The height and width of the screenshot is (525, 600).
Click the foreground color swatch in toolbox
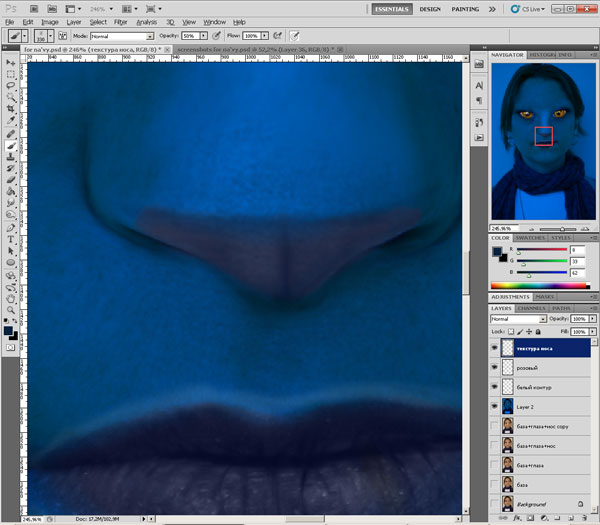9,329
